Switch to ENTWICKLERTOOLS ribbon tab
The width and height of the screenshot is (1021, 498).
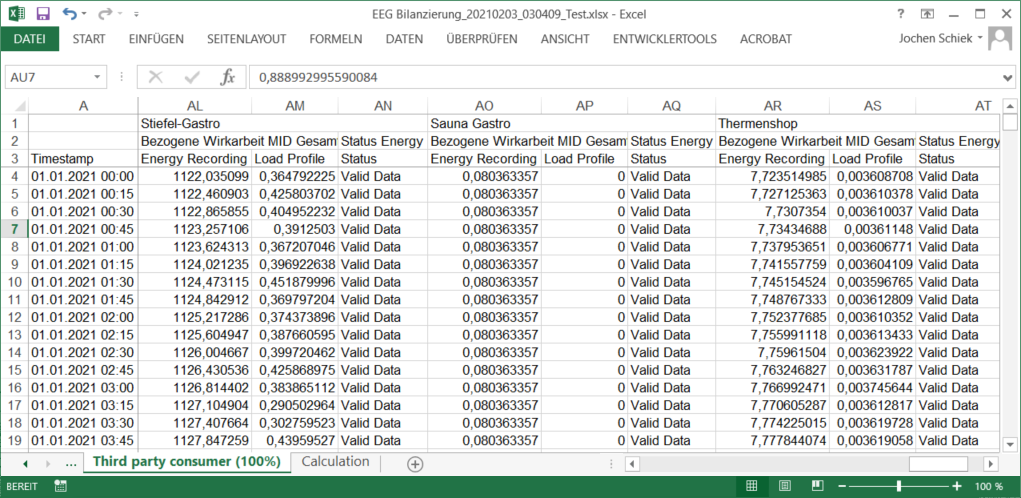click(x=665, y=39)
